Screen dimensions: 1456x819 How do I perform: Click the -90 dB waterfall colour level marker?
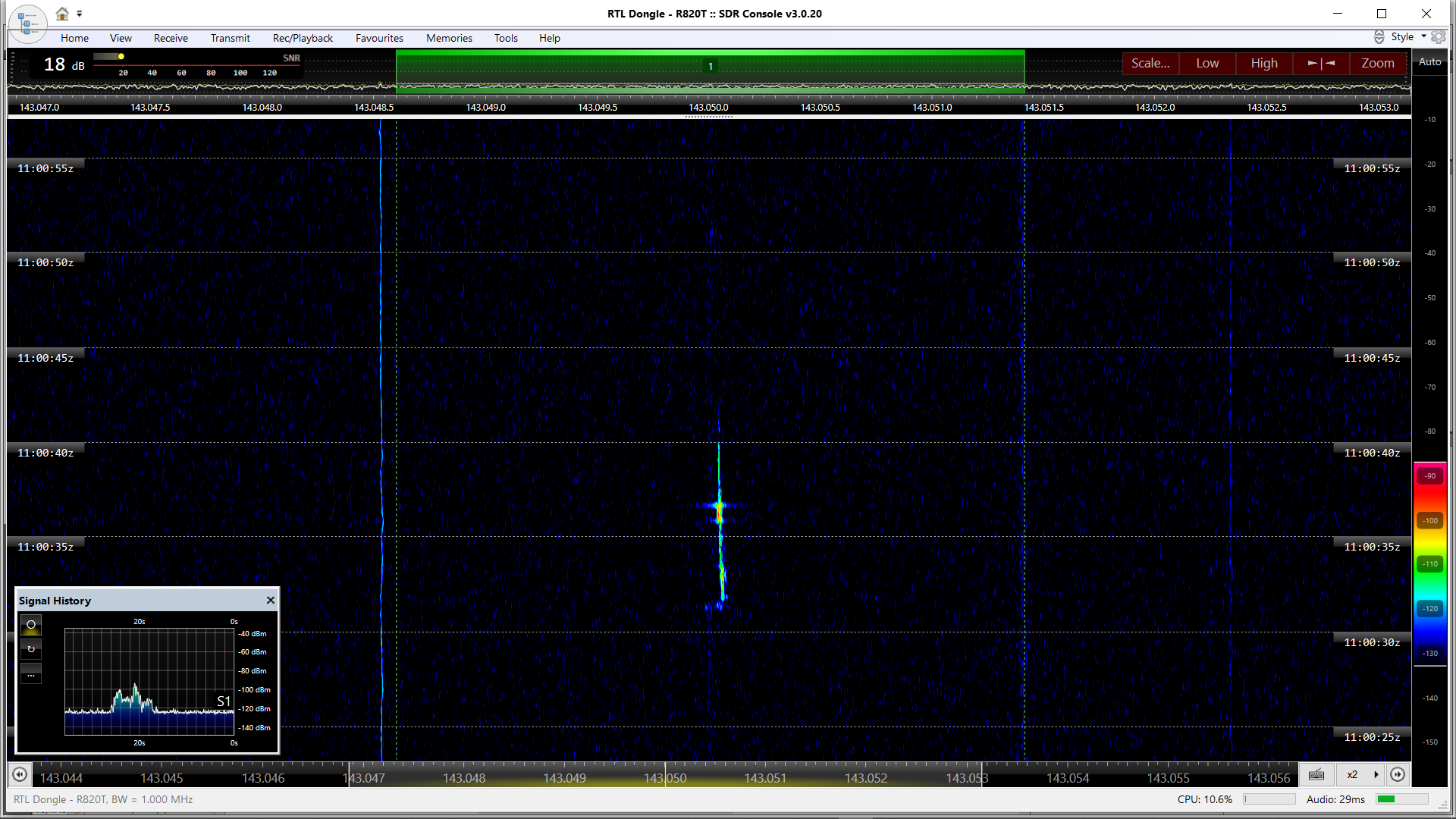tap(1429, 476)
